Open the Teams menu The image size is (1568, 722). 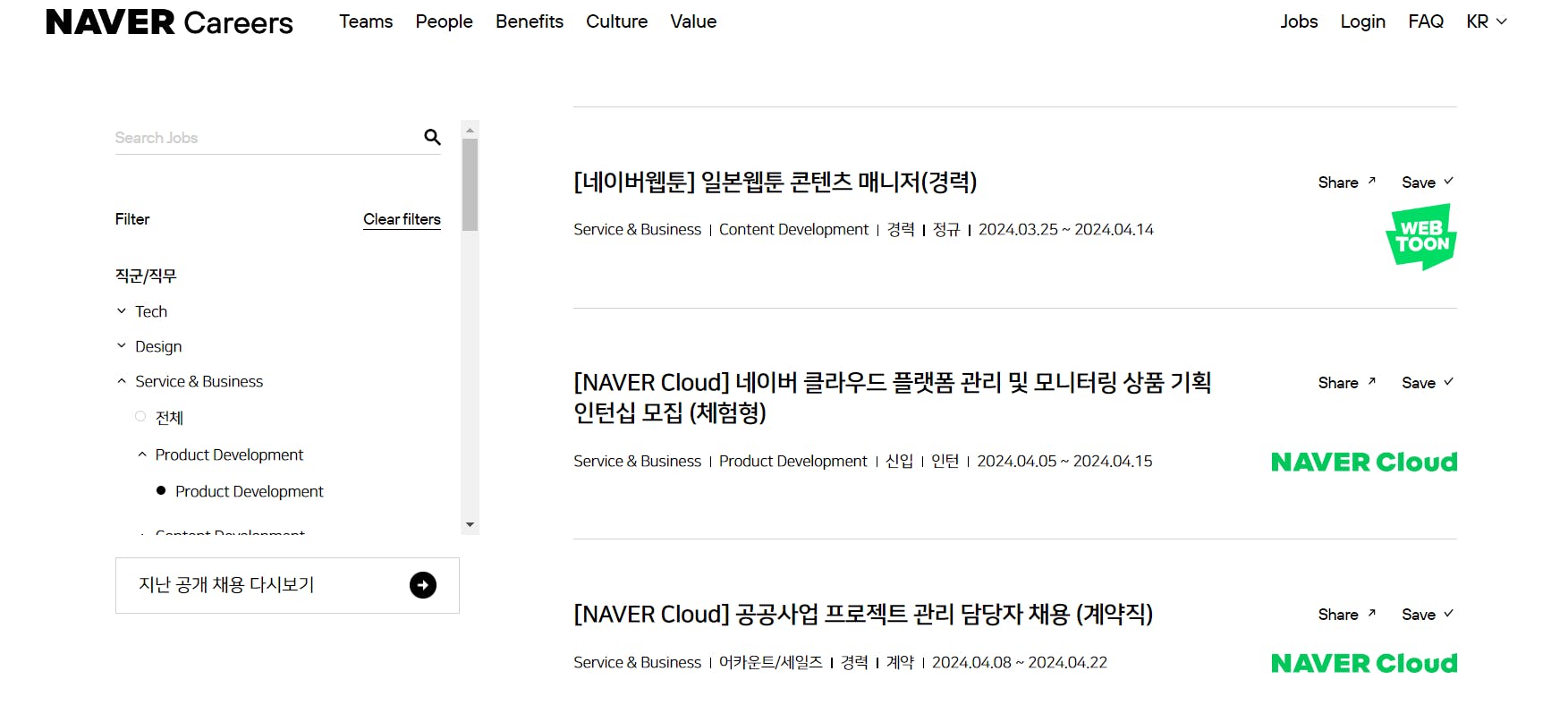(366, 21)
